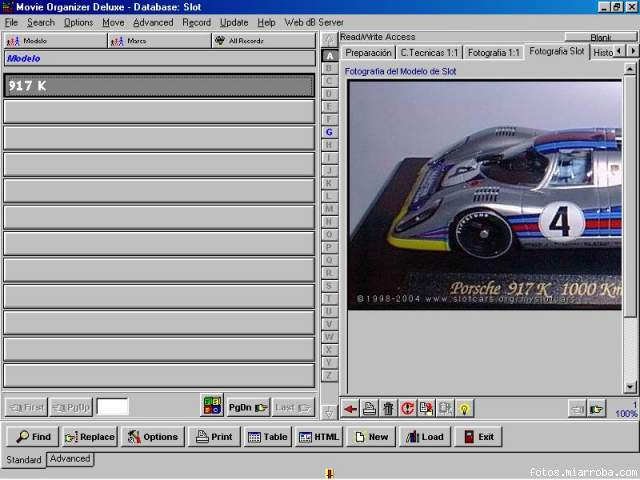The image size is (640, 480).
Task: Open the File menu
Action: click(11, 22)
